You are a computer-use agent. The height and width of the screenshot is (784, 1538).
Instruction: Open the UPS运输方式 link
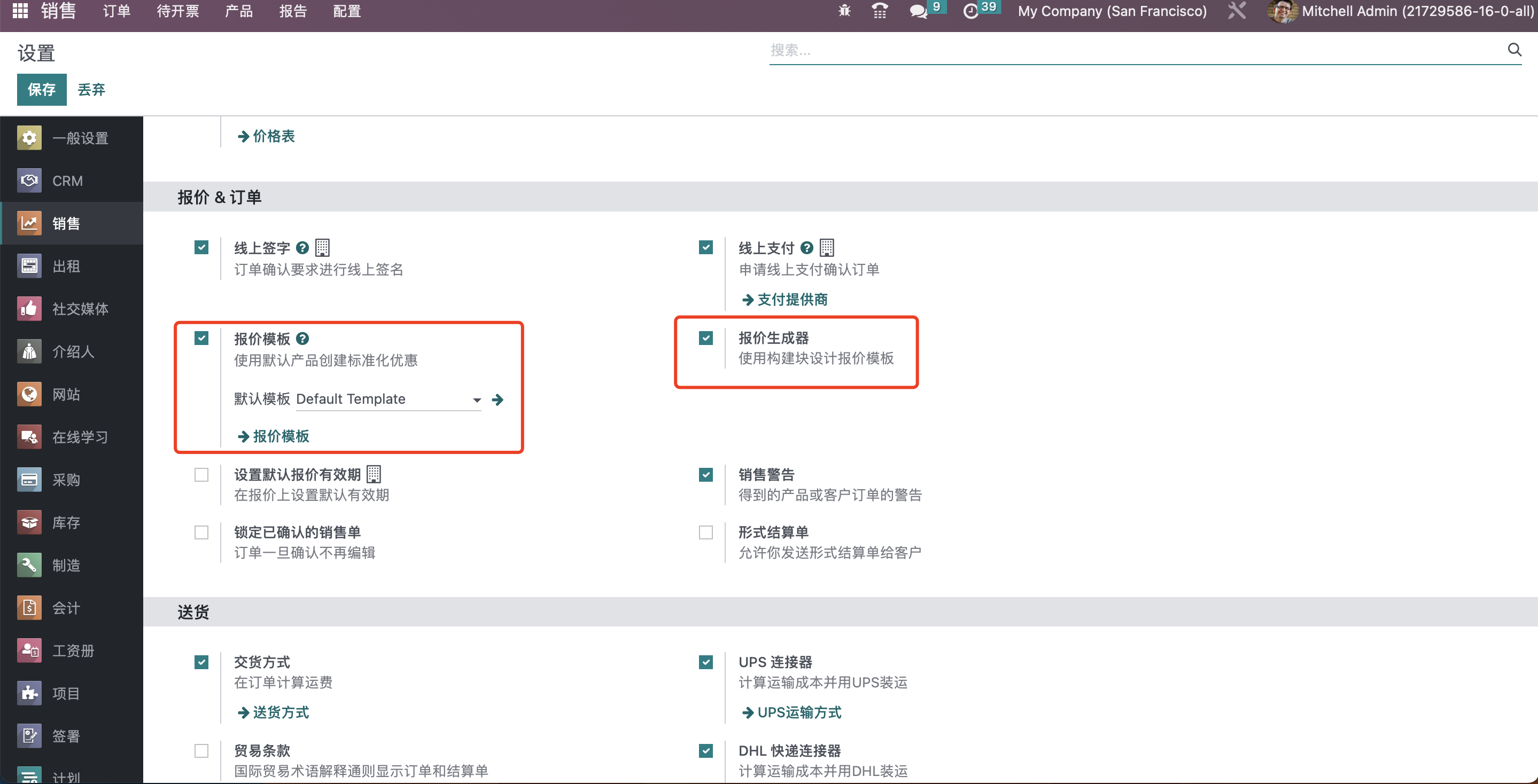[x=791, y=712]
